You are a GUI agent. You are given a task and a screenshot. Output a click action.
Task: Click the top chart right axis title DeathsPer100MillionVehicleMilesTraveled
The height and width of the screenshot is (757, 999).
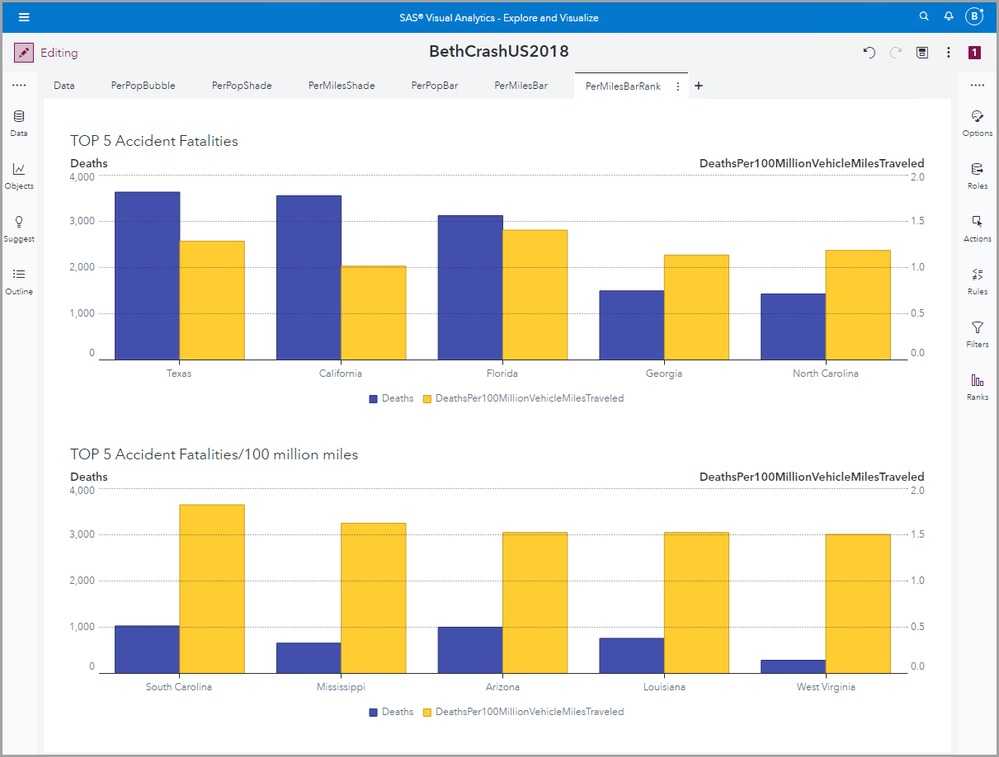click(812, 163)
